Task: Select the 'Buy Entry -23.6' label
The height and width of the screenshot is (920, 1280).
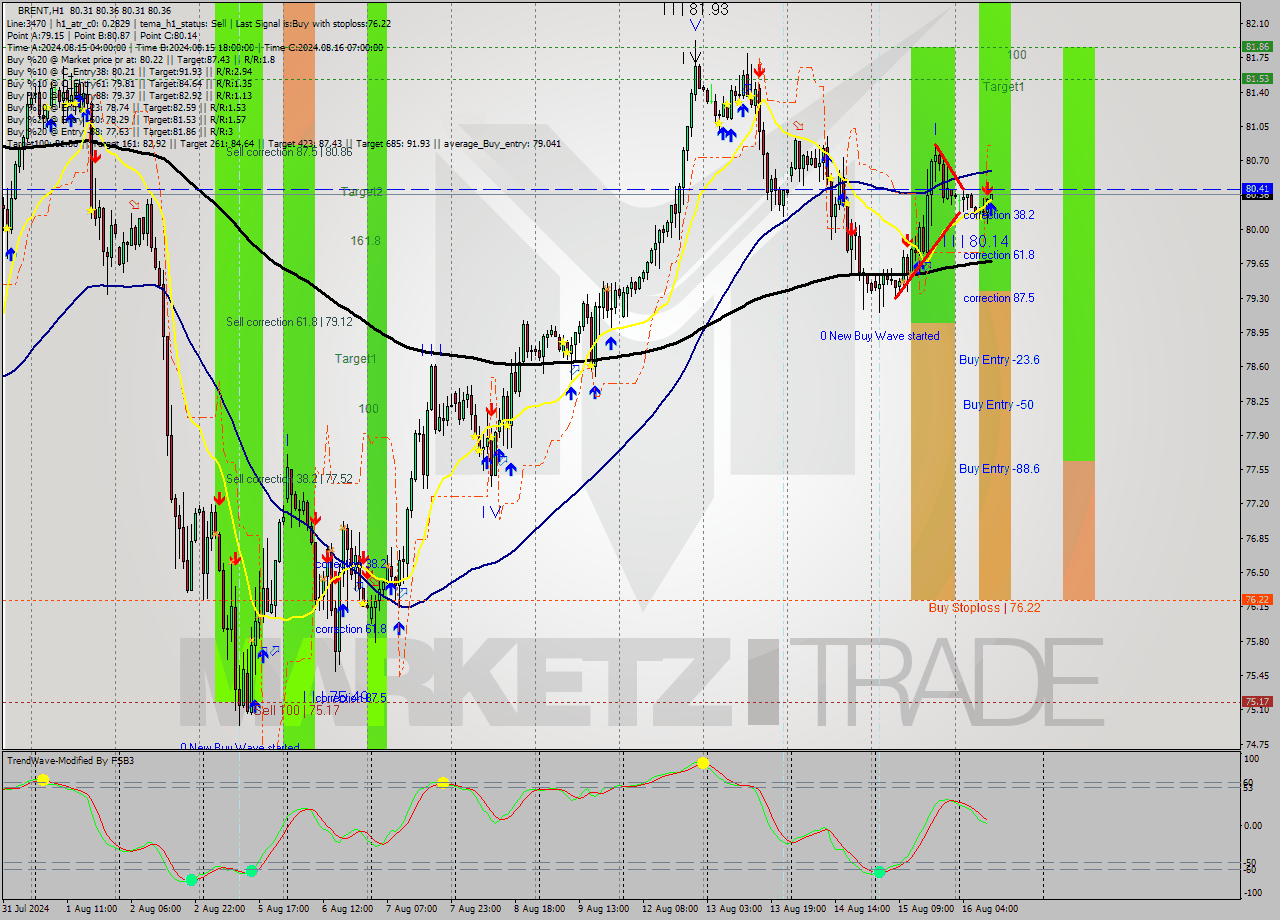Action: [999, 359]
